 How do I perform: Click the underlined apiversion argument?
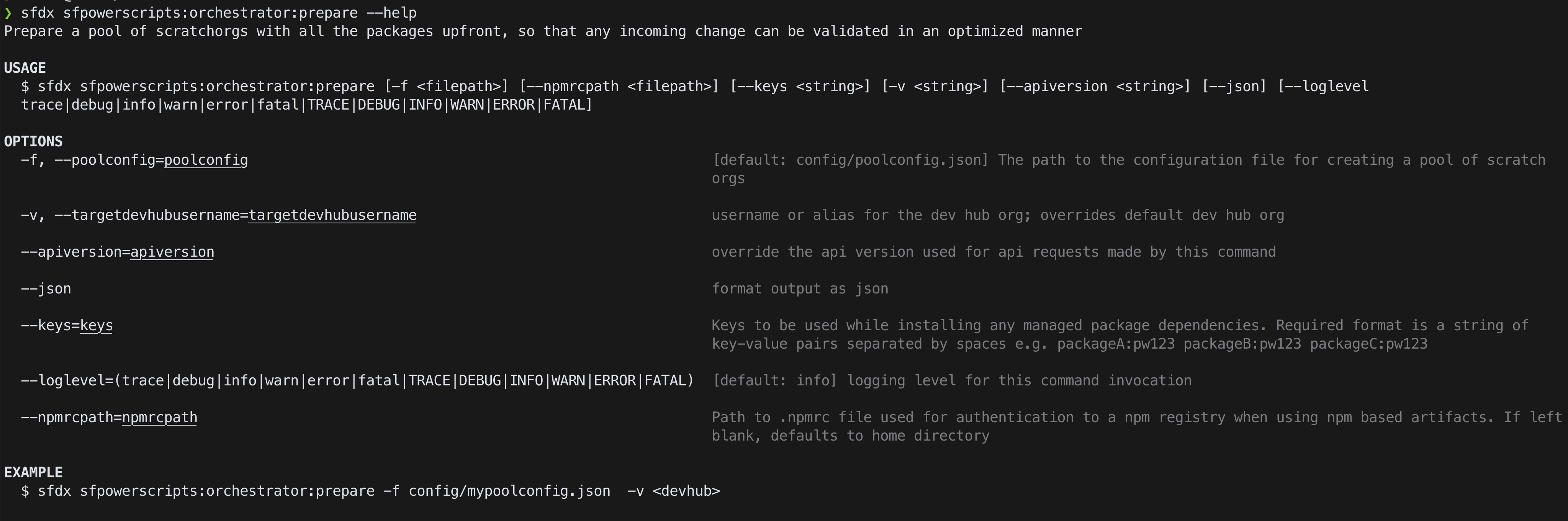tap(172, 252)
